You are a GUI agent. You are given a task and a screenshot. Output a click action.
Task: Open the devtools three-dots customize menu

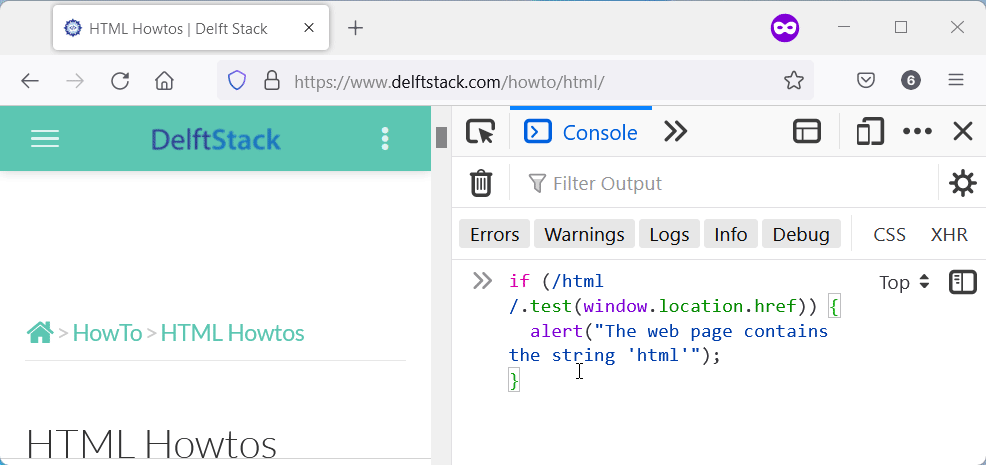point(917,132)
